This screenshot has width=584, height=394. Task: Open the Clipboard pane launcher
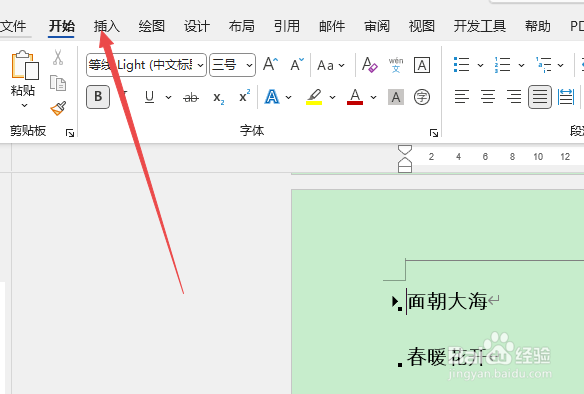pos(70,133)
